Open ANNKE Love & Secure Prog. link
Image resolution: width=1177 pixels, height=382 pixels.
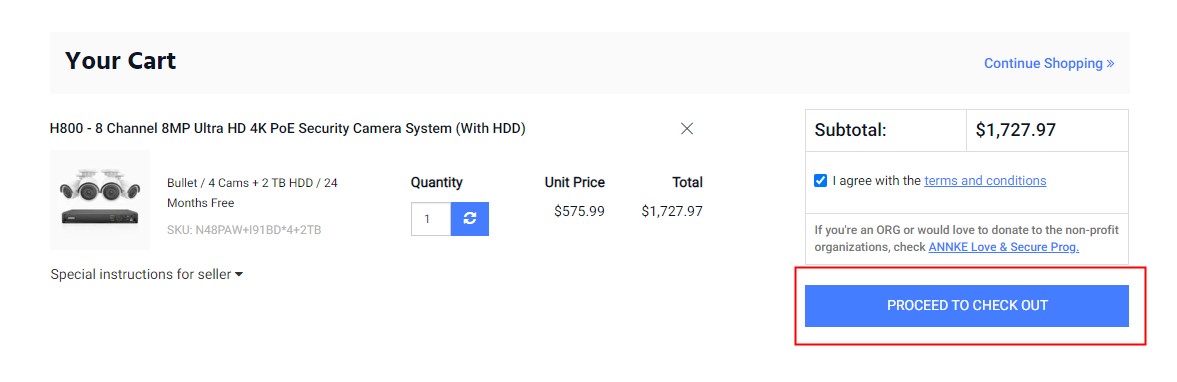click(1004, 247)
